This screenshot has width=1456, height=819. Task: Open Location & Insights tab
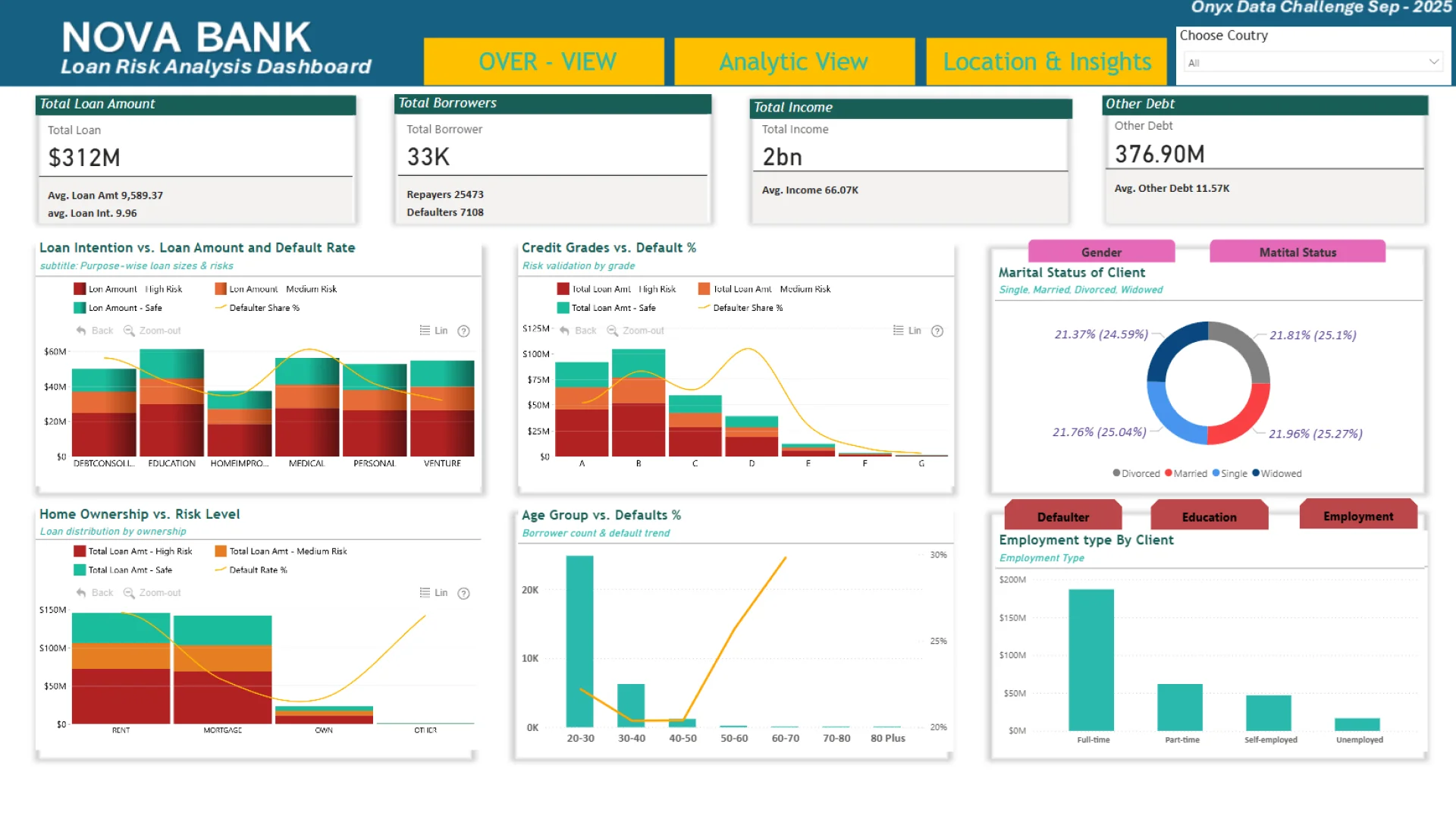(1046, 61)
